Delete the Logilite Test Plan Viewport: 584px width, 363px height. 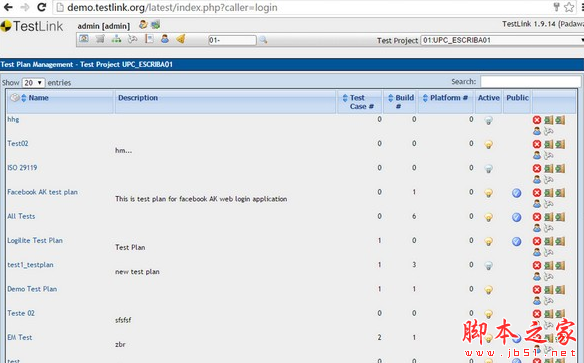pyautogui.click(x=537, y=241)
